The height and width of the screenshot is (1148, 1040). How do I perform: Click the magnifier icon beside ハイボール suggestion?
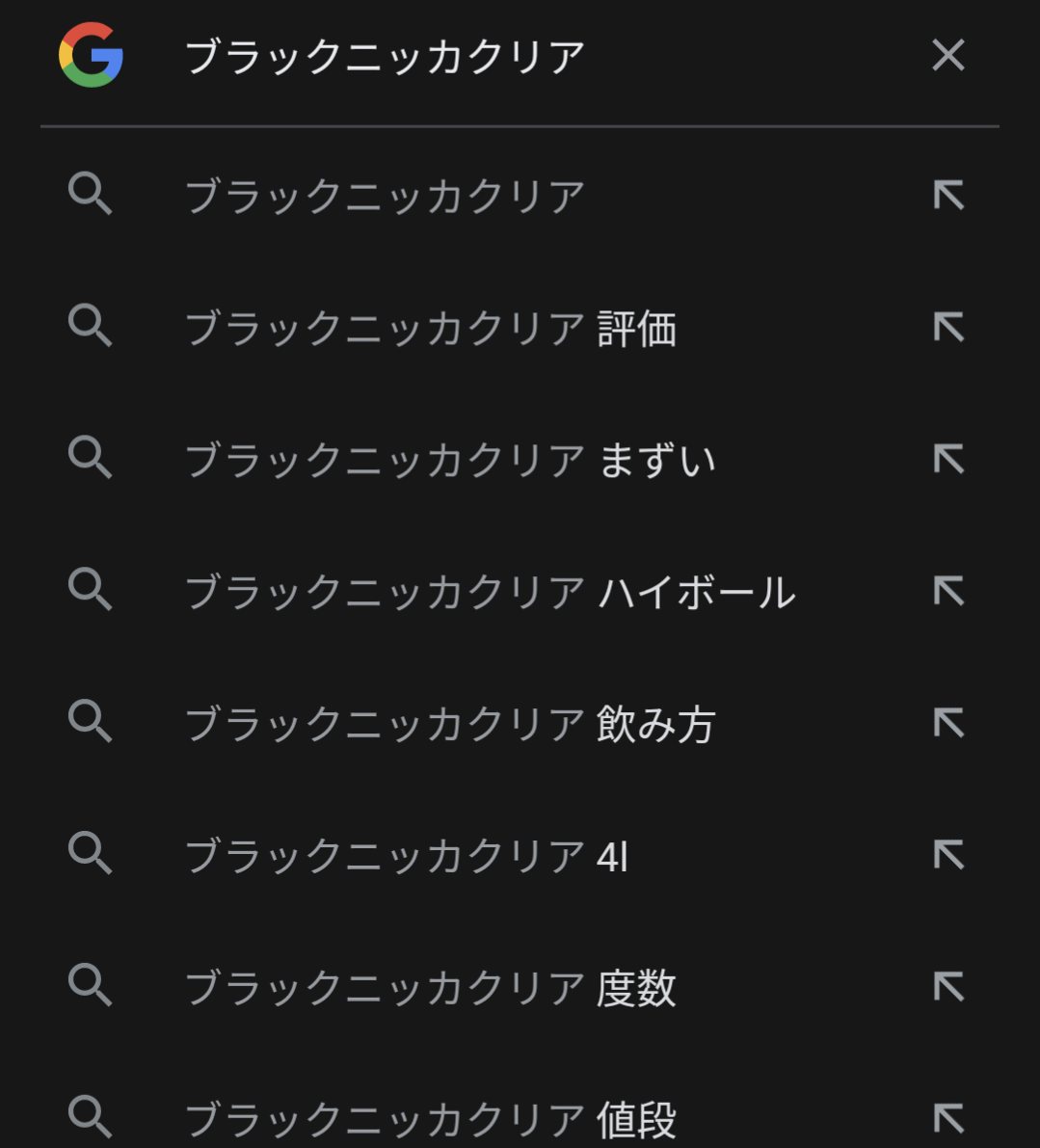(91, 589)
